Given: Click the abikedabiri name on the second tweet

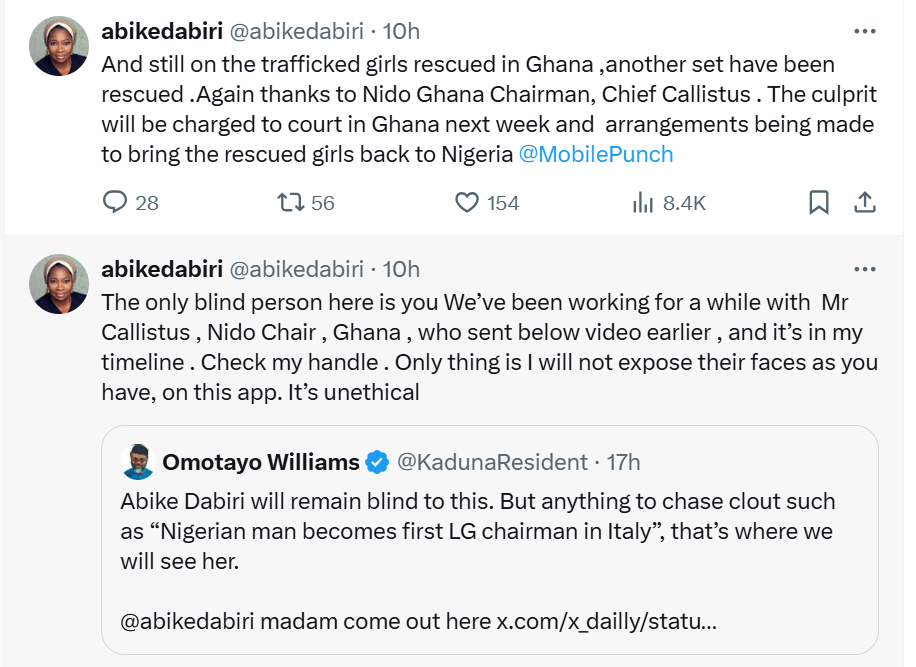Looking at the screenshot, I should [x=162, y=269].
